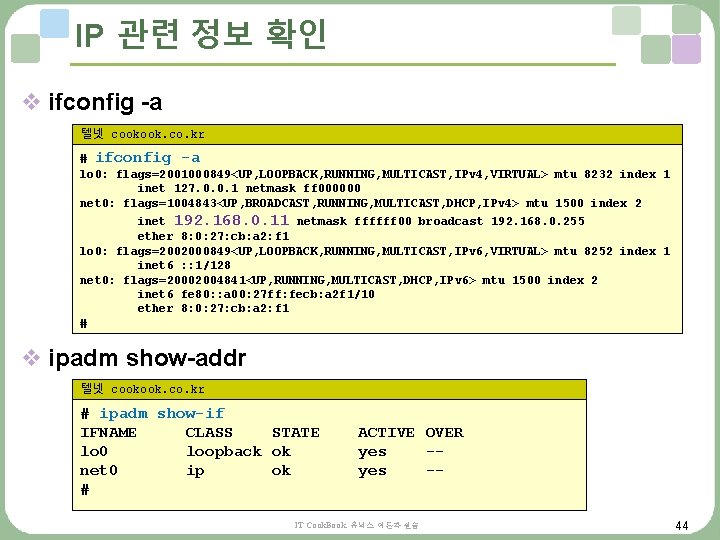This screenshot has width=720, height=540.
Task: Click the "netmask ffffff00" value
Action: 354,221
